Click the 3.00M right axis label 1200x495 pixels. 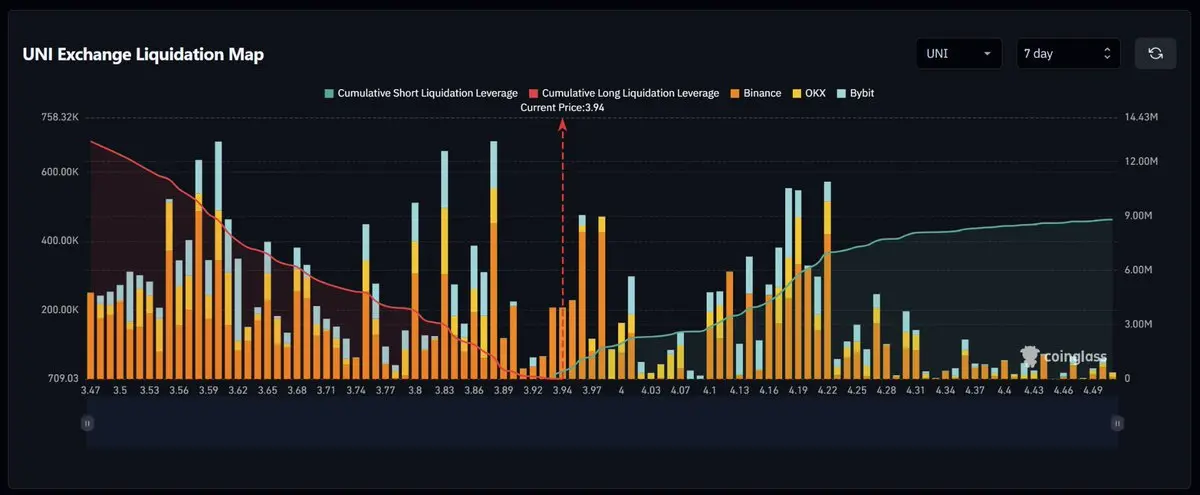click(1139, 324)
